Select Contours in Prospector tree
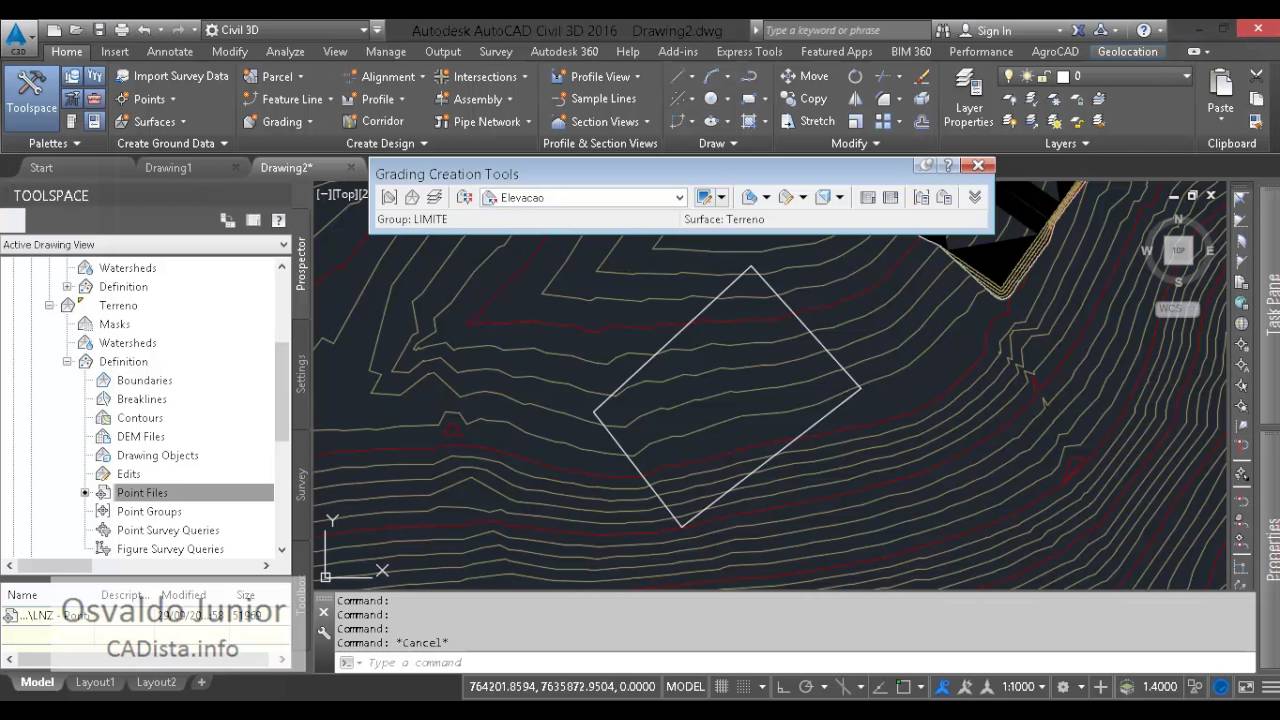The width and height of the screenshot is (1280, 720). 139,418
